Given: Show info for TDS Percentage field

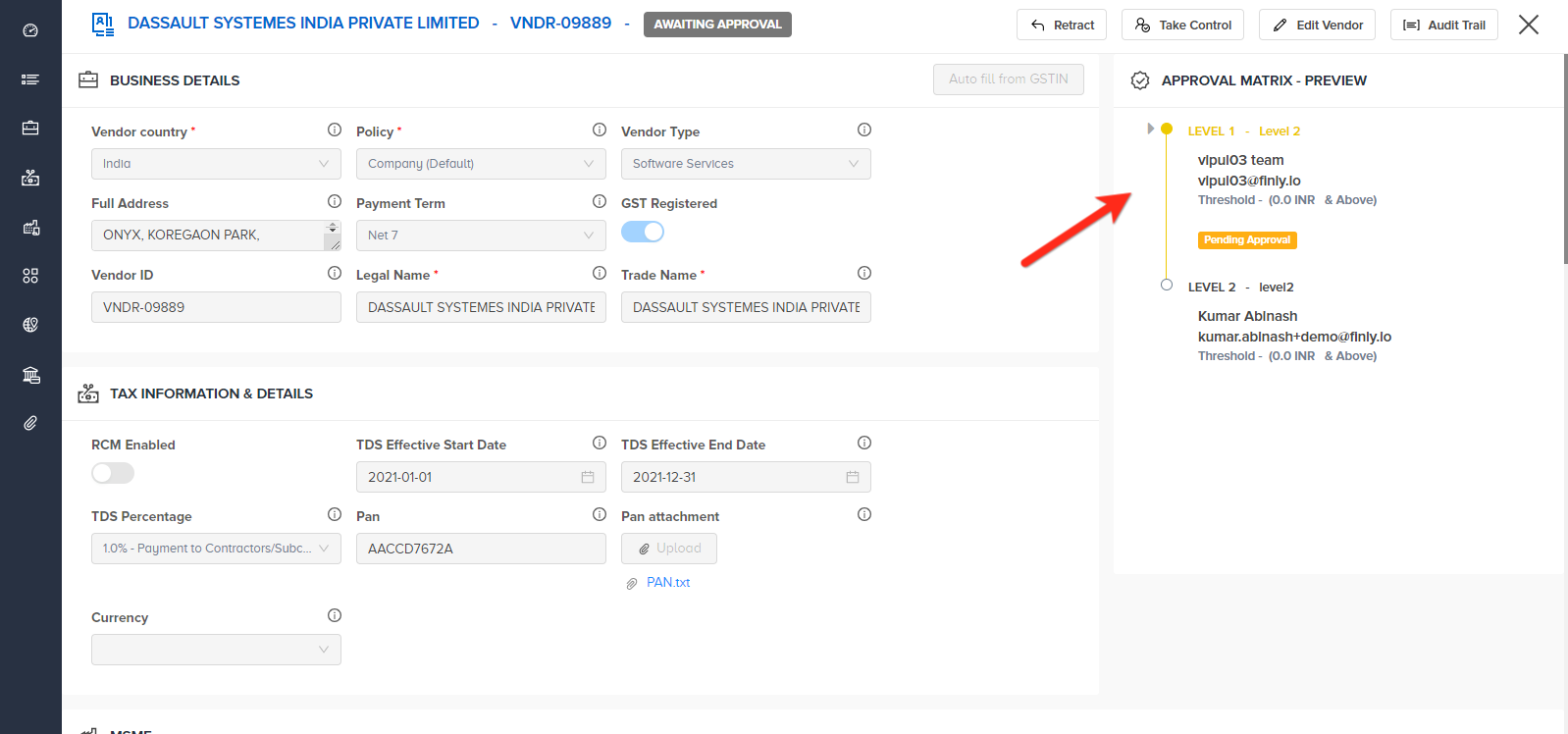Looking at the screenshot, I should click(335, 514).
